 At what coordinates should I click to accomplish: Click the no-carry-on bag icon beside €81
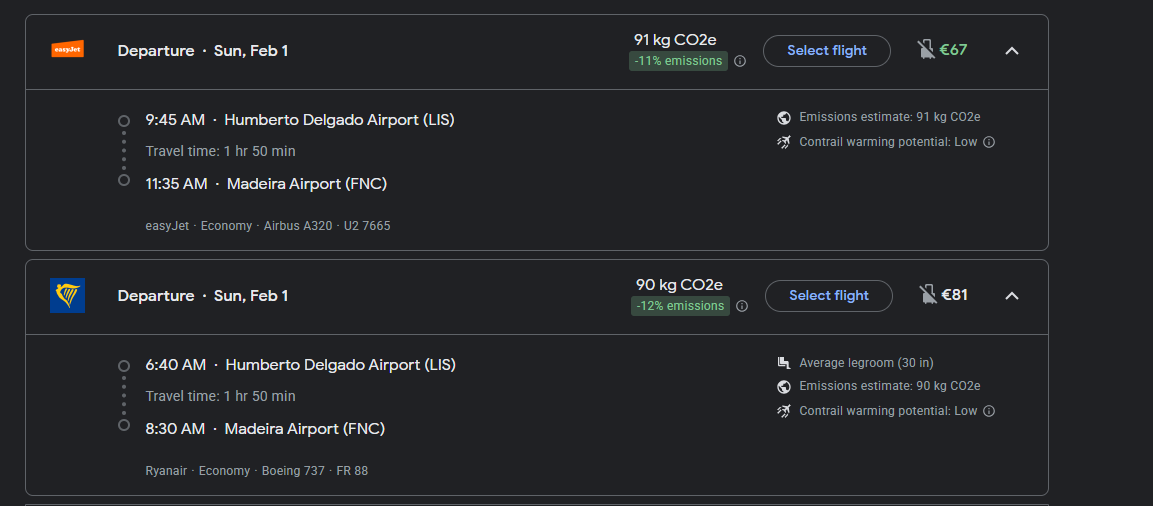[x=928, y=295]
